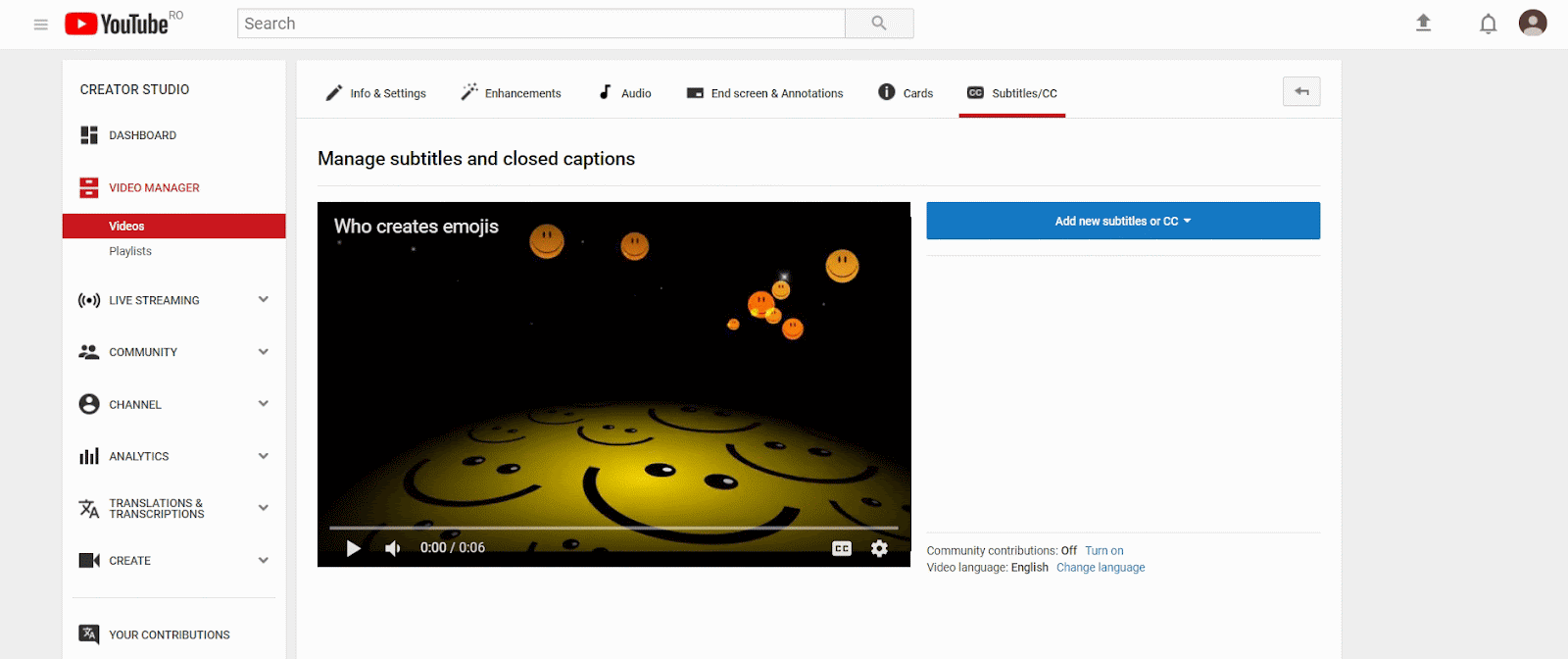Open the account avatar menu
Image resolution: width=1568 pixels, height=659 pixels.
click(1532, 23)
